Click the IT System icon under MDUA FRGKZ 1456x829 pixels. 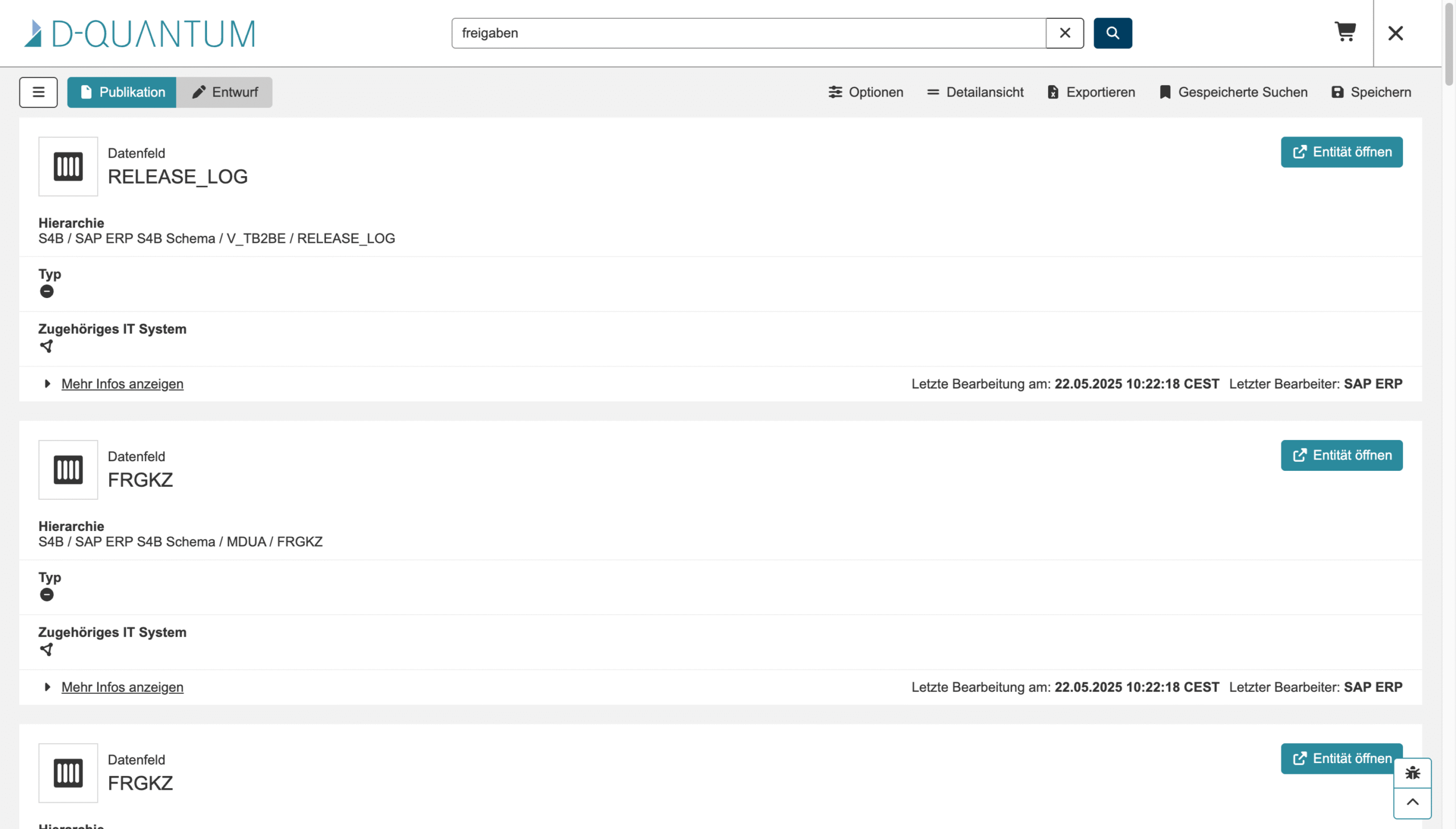47,650
